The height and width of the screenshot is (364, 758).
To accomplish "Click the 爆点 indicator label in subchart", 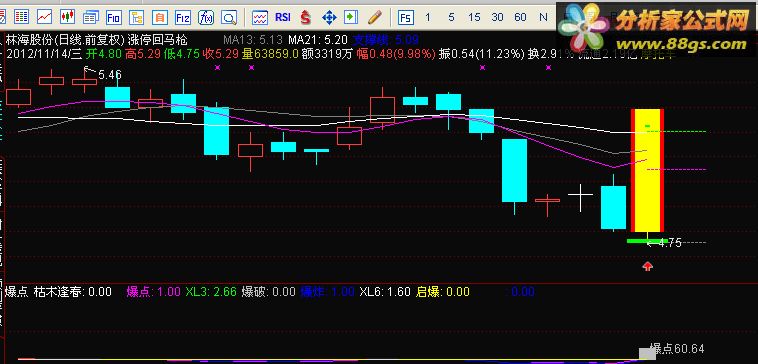I will coord(16,291).
